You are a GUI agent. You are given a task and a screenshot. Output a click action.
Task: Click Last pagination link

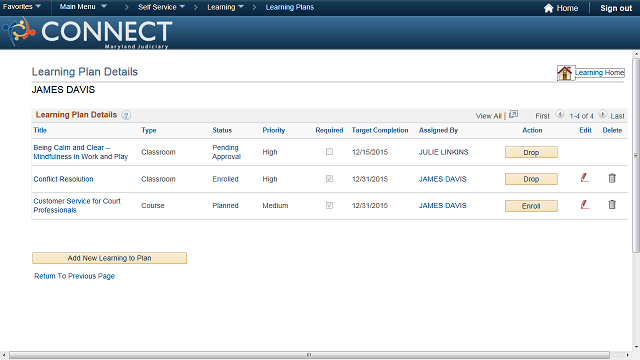[618, 116]
